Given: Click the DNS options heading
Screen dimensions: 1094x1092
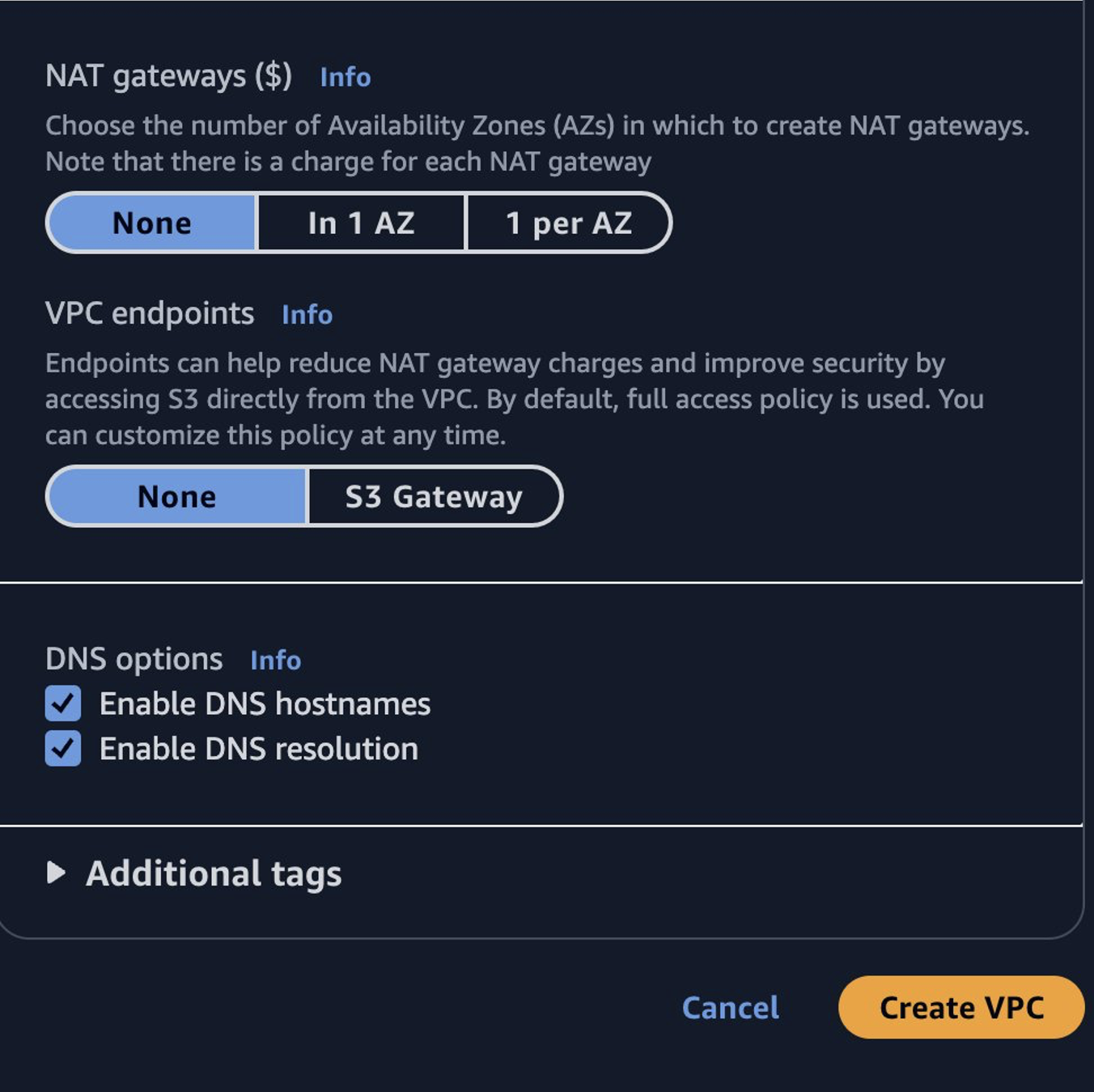Looking at the screenshot, I should [x=134, y=658].
